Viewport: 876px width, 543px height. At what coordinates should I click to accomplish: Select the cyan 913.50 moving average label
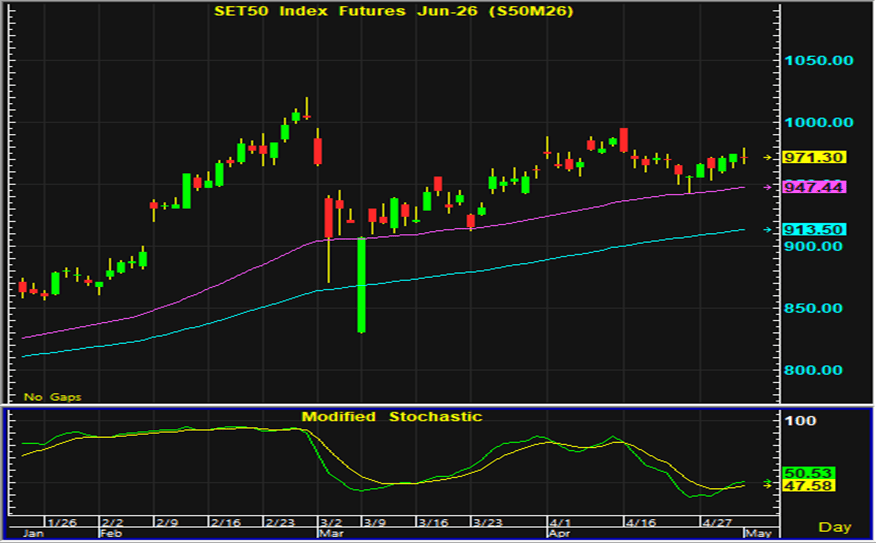tap(815, 230)
